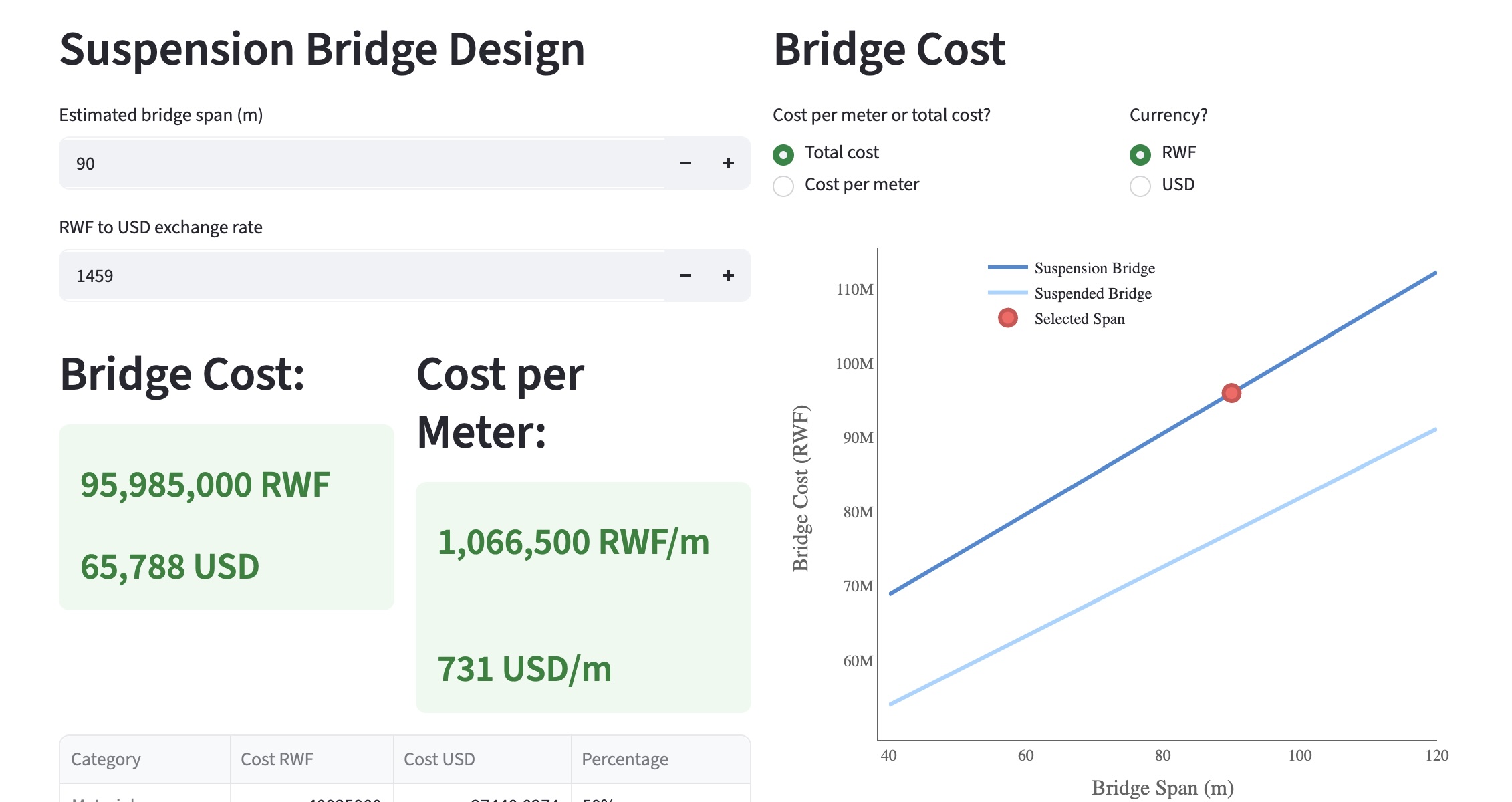The width and height of the screenshot is (1512, 802).
Task: Click the 120 x-axis tick label
Action: pos(1437,755)
